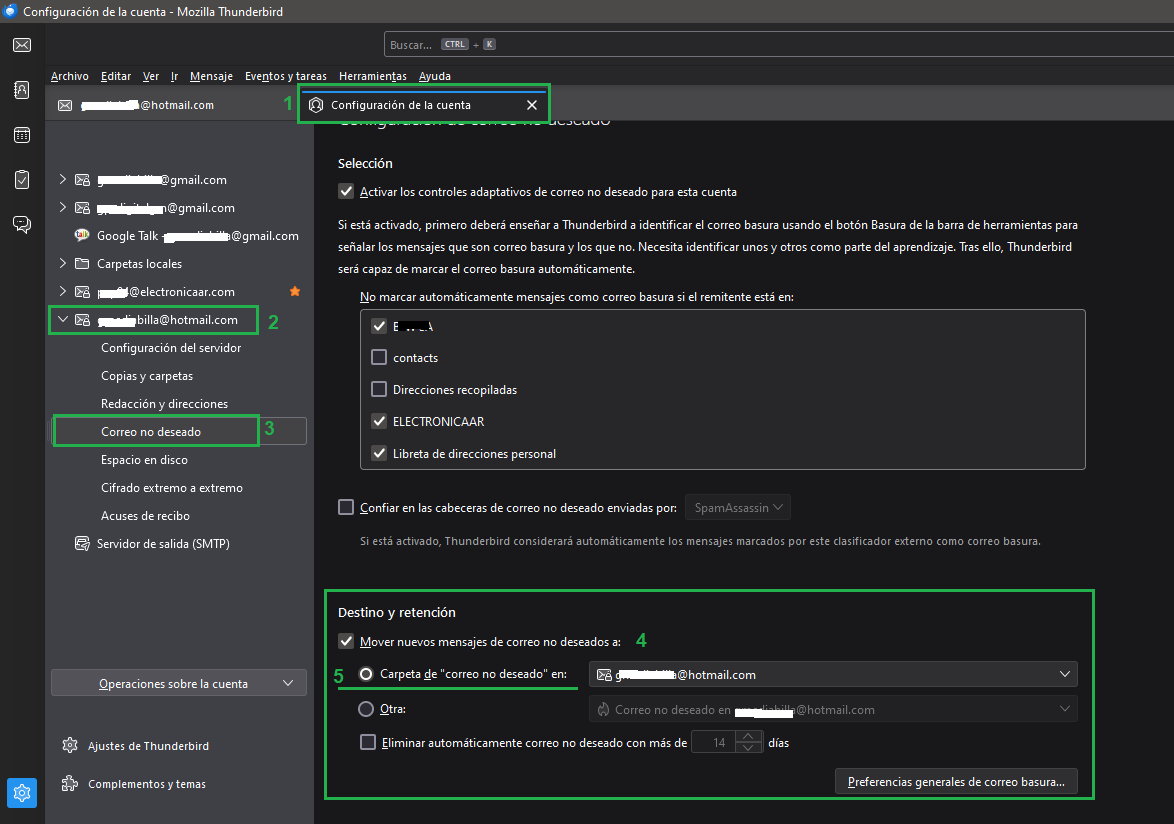Enable Eliminar automáticamente correo no deseado checkbox
The width and height of the screenshot is (1174, 824).
point(368,742)
